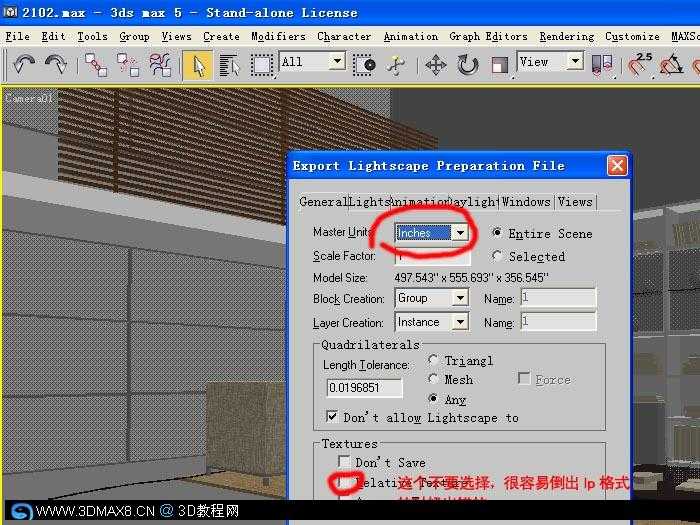Image resolution: width=700 pixels, height=525 pixels.
Task: Switch to the General tab
Action: [323, 202]
